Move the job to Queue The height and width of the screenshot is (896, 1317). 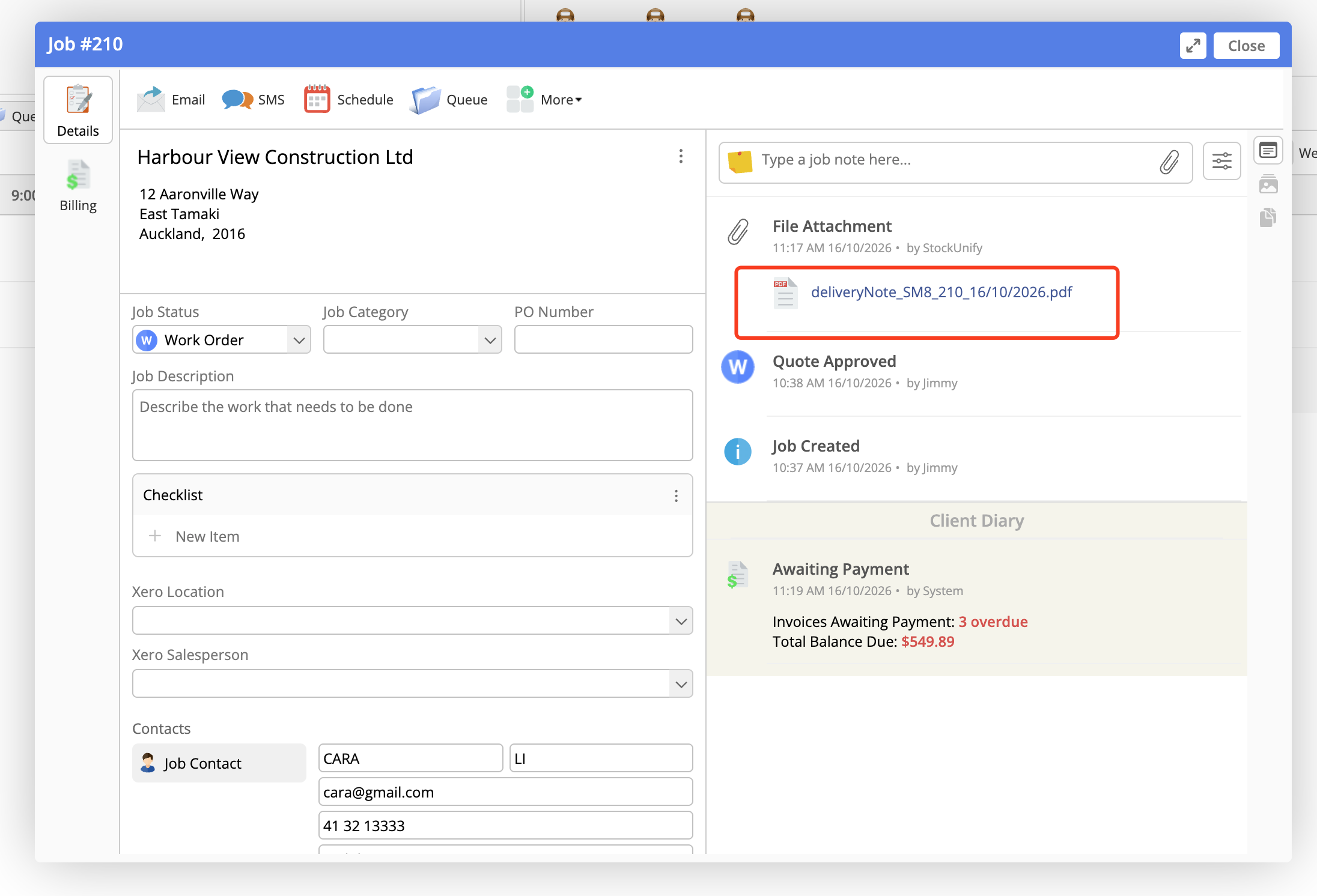coord(449,100)
